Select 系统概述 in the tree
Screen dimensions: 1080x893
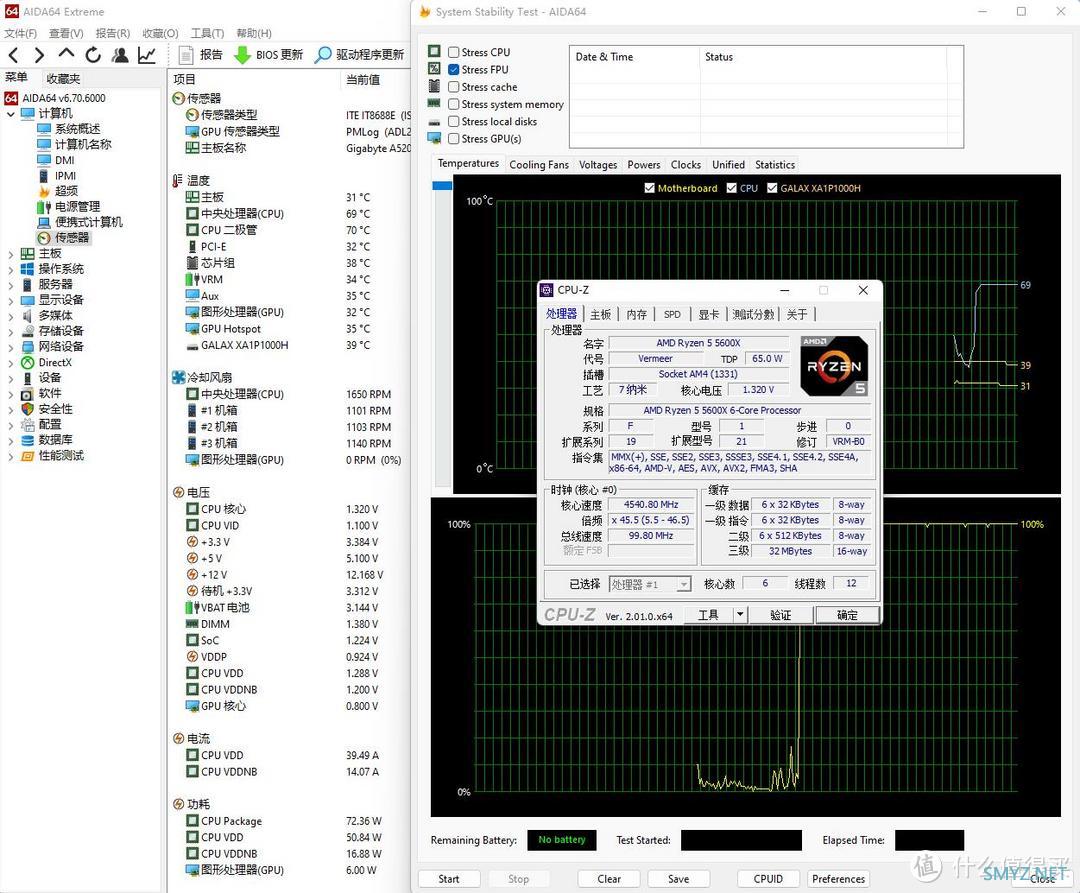click(77, 129)
